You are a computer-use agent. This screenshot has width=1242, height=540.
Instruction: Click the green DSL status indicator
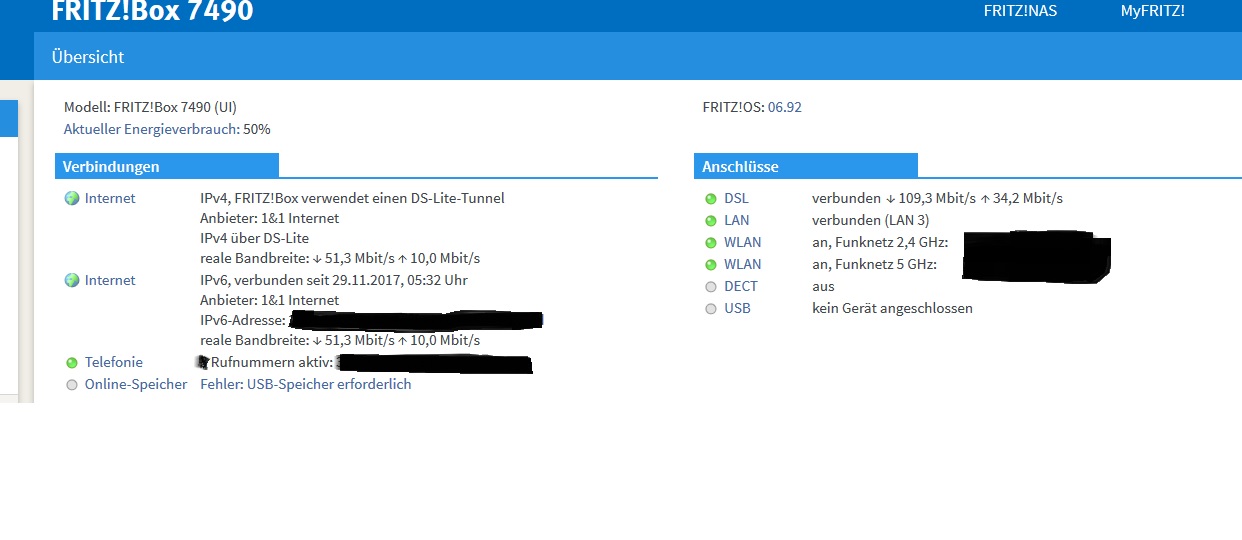point(711,199)
